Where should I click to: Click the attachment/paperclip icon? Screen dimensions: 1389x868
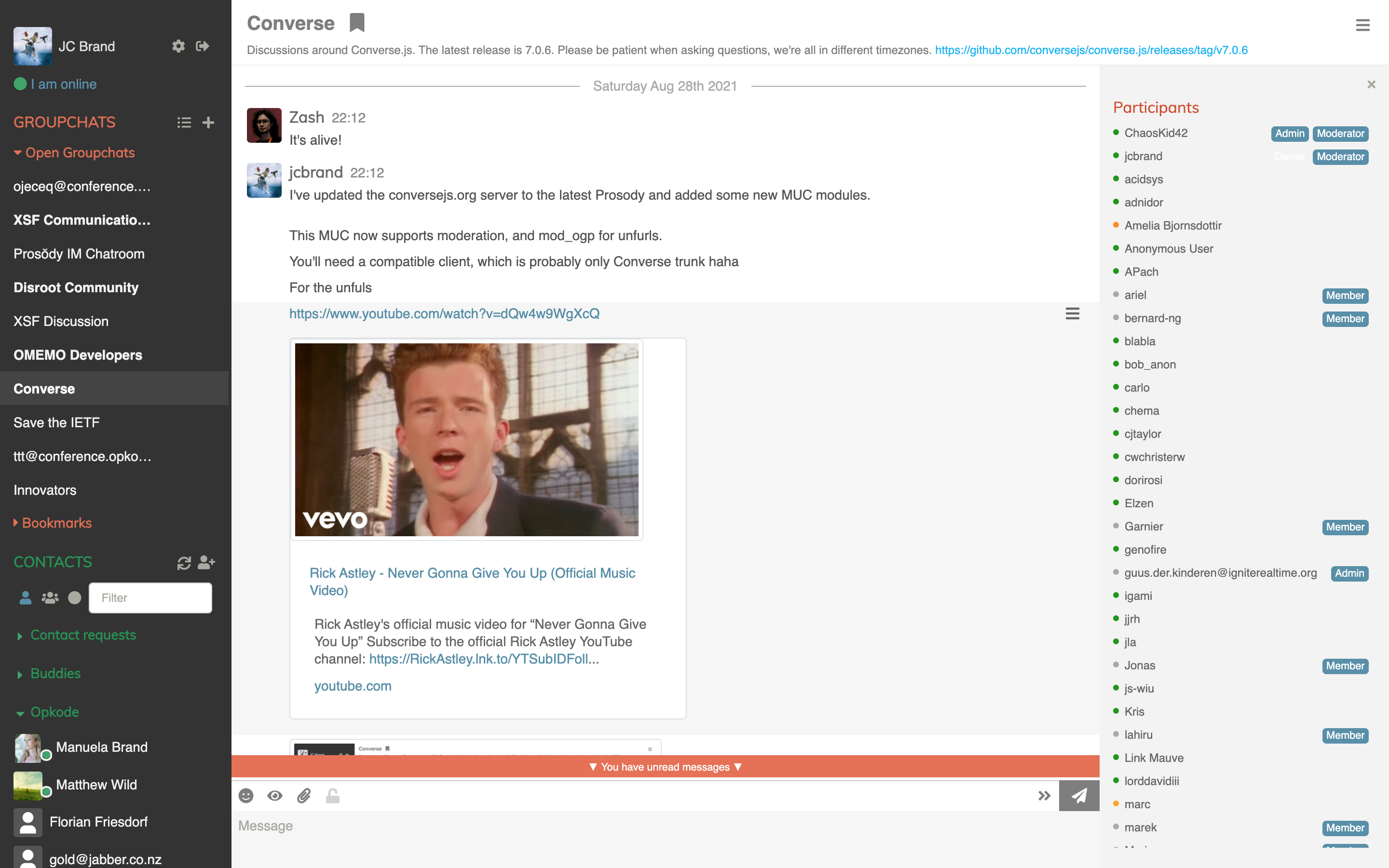pos(304,795)
